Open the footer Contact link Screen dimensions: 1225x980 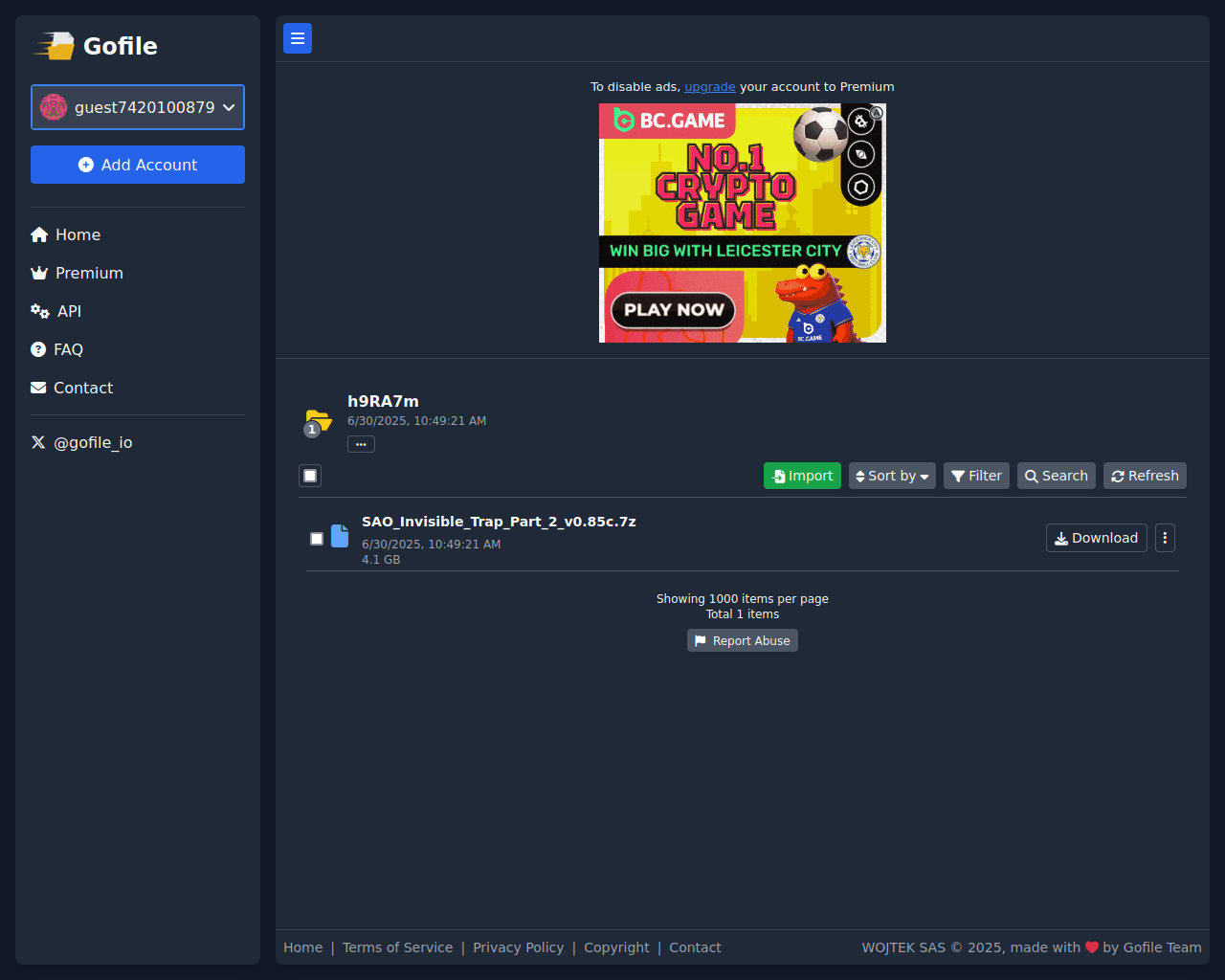(x=695, y=947)
